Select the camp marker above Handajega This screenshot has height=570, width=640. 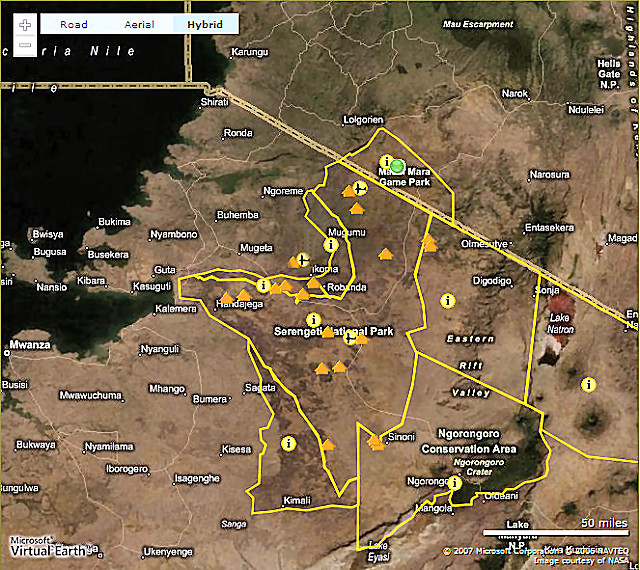[243, 295]
